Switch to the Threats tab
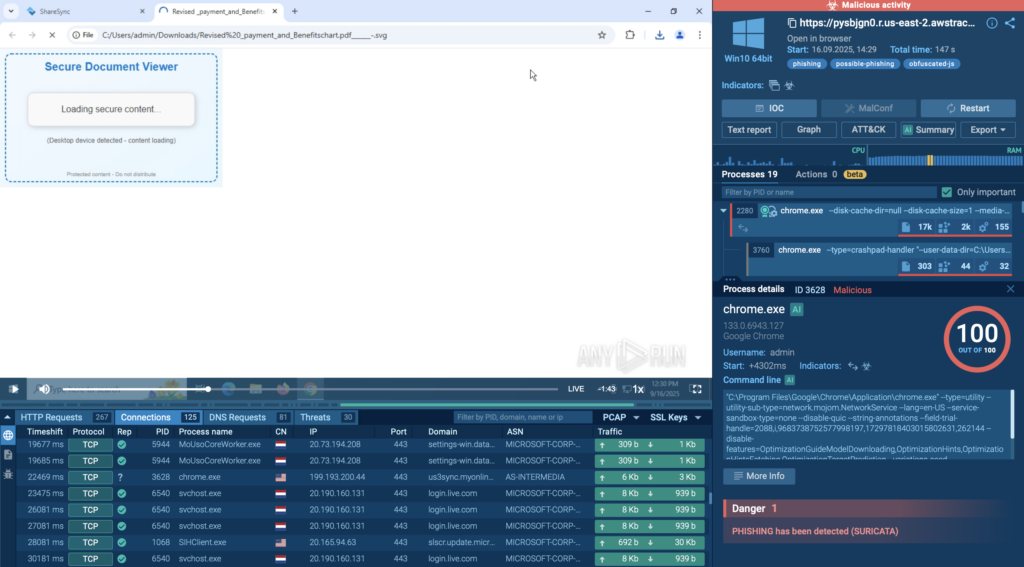The width and height of the screenshot is (1024, 567). tap(327, 417)
